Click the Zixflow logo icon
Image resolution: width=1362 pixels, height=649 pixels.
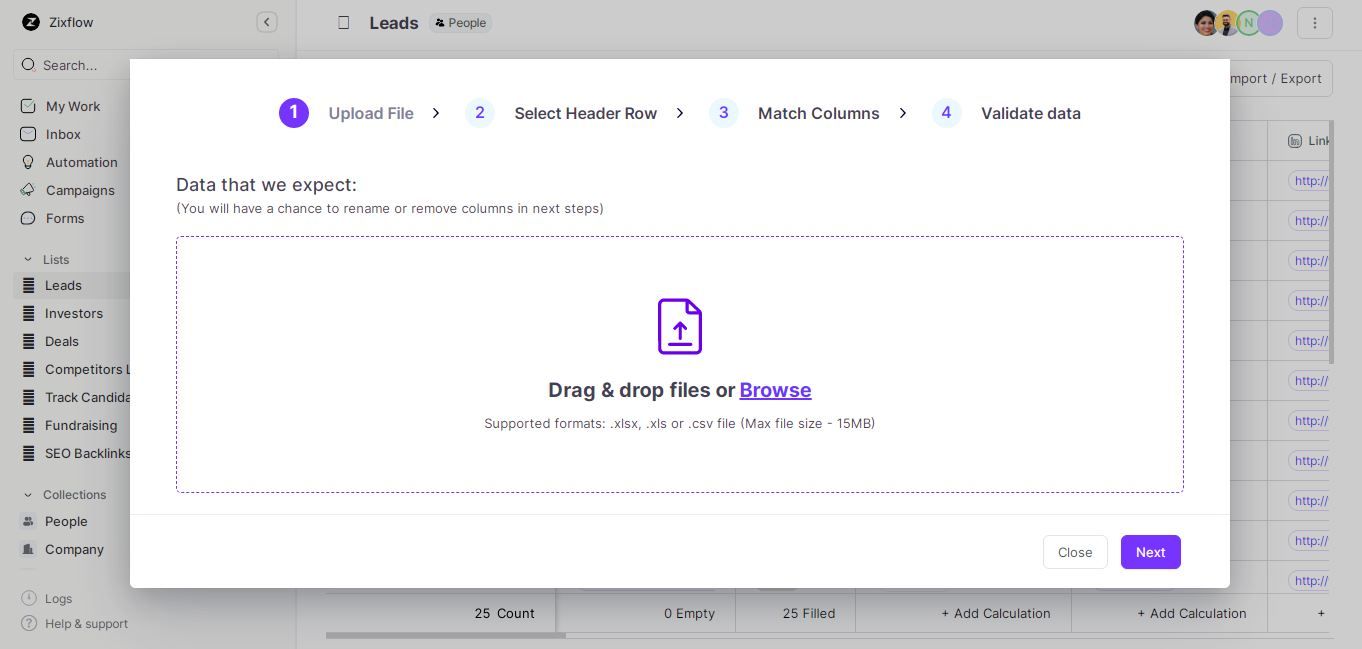point(32,22)
